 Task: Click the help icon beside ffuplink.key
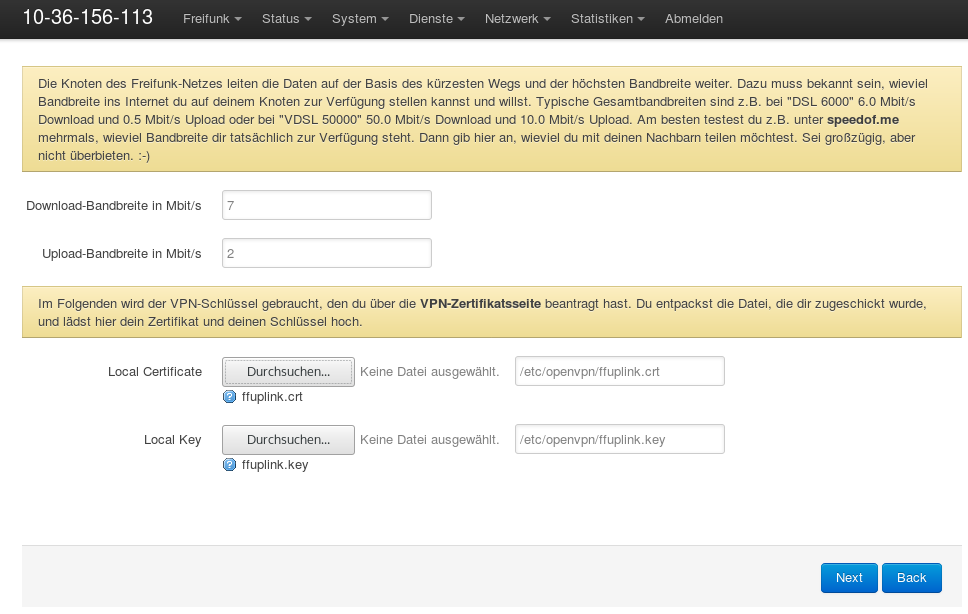pyautogui.click(x=229, y=465)
